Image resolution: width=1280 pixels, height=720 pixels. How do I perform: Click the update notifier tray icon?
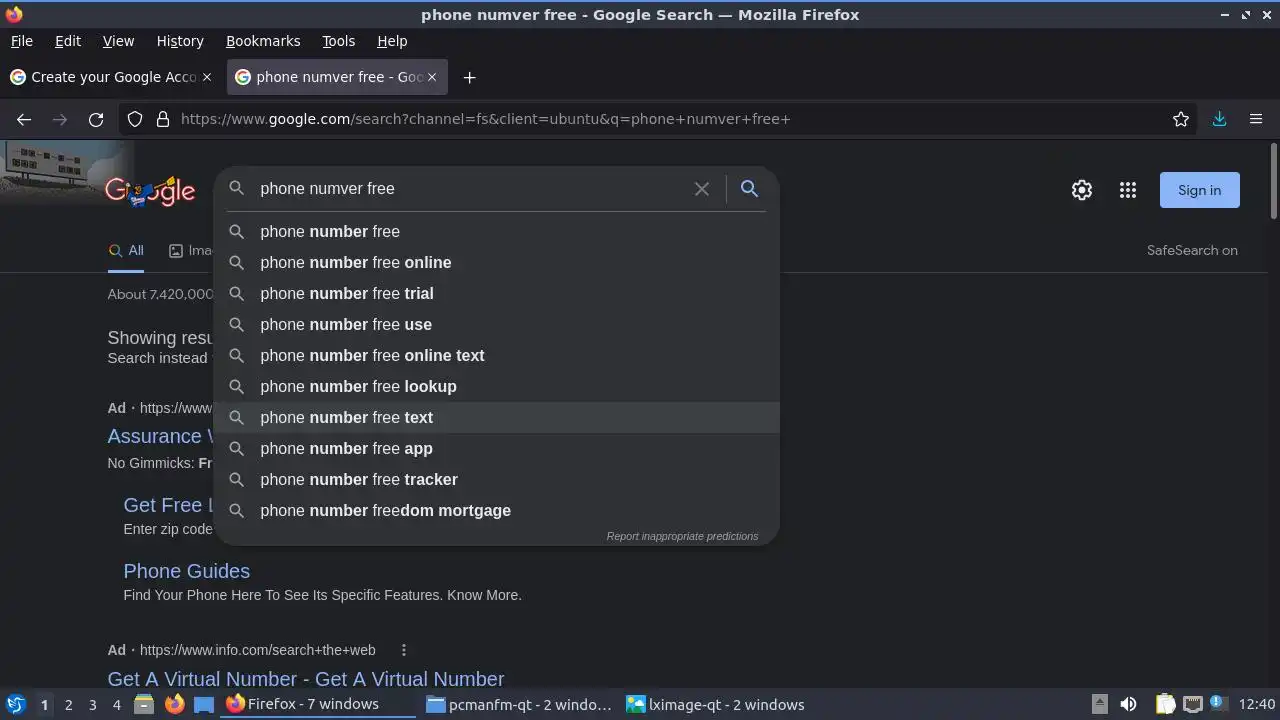pyautogui.click(x=1217, y=703)
